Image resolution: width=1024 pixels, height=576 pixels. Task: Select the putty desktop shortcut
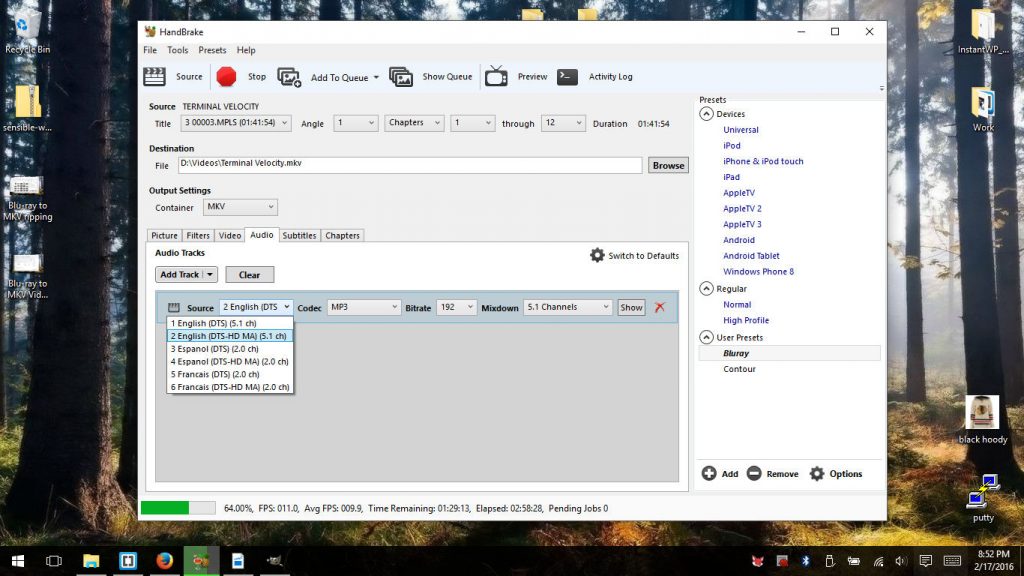tap(982, 498)
